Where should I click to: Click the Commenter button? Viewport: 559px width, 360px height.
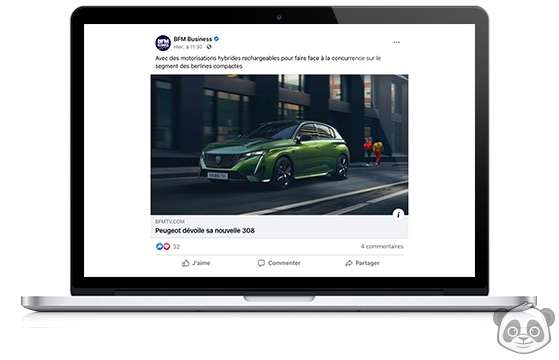(x=279, y=263)
